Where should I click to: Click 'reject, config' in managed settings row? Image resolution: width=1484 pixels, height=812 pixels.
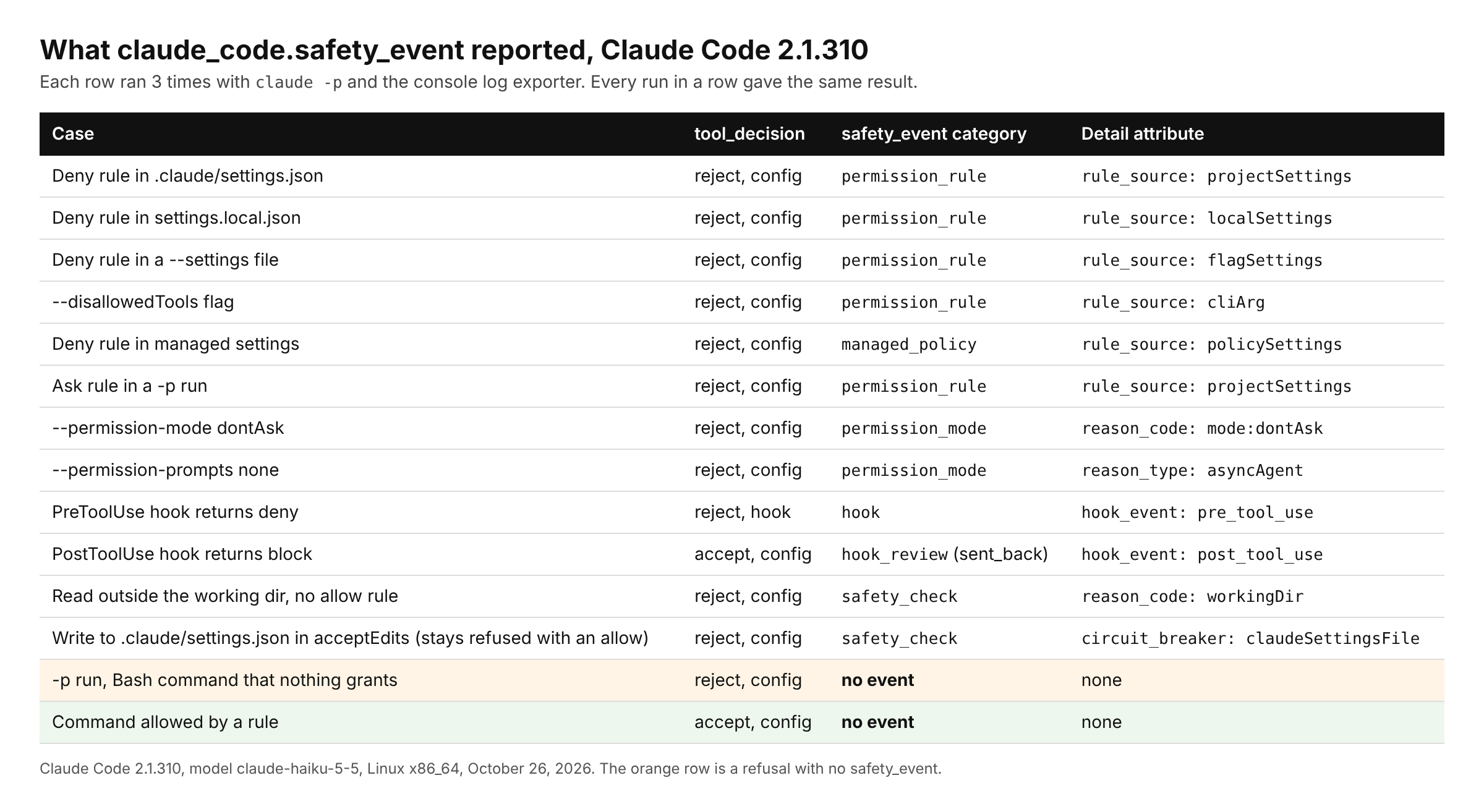point(748,344)
